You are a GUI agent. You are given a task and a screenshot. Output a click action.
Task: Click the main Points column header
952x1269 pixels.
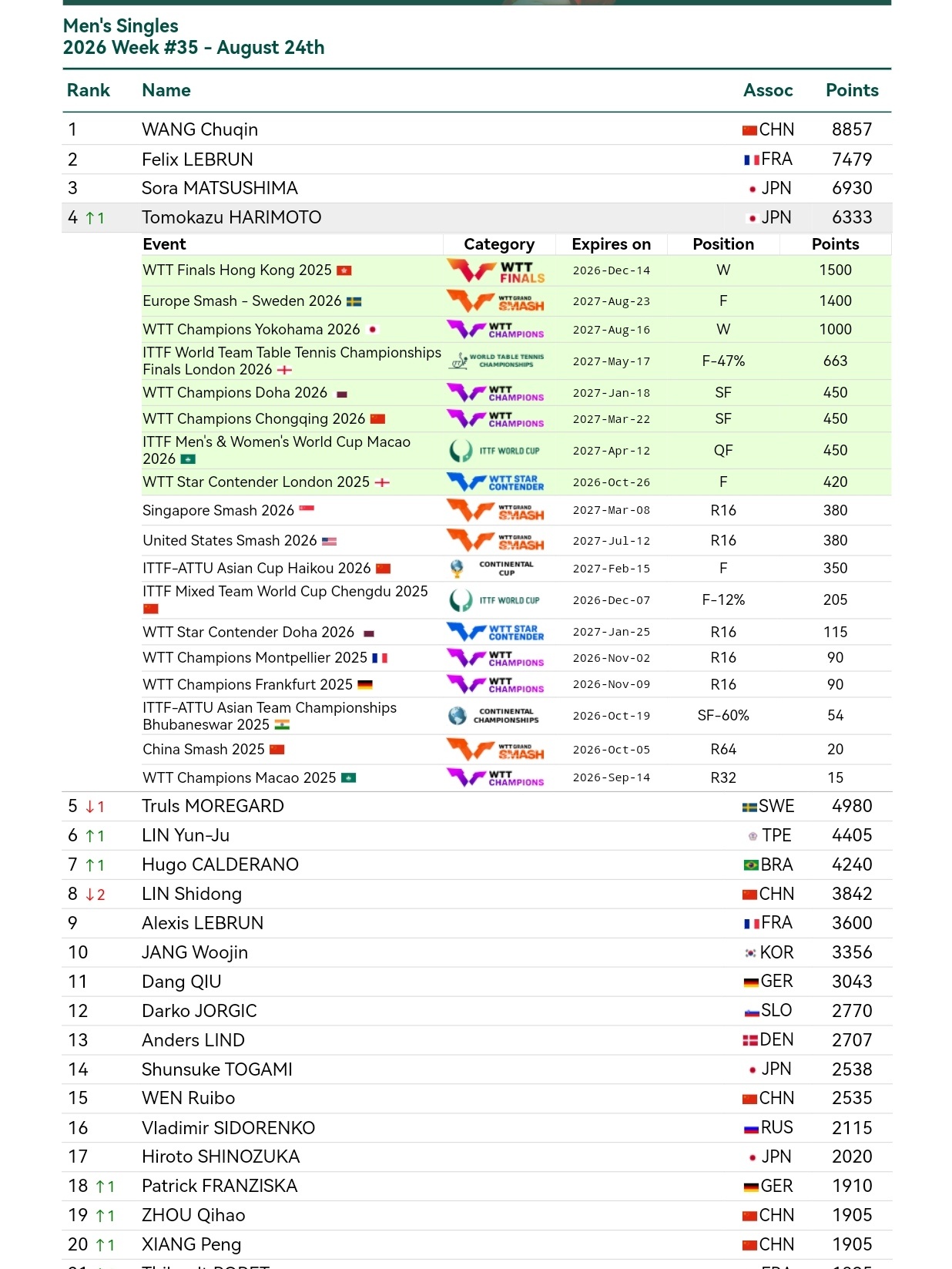[852, 91]
